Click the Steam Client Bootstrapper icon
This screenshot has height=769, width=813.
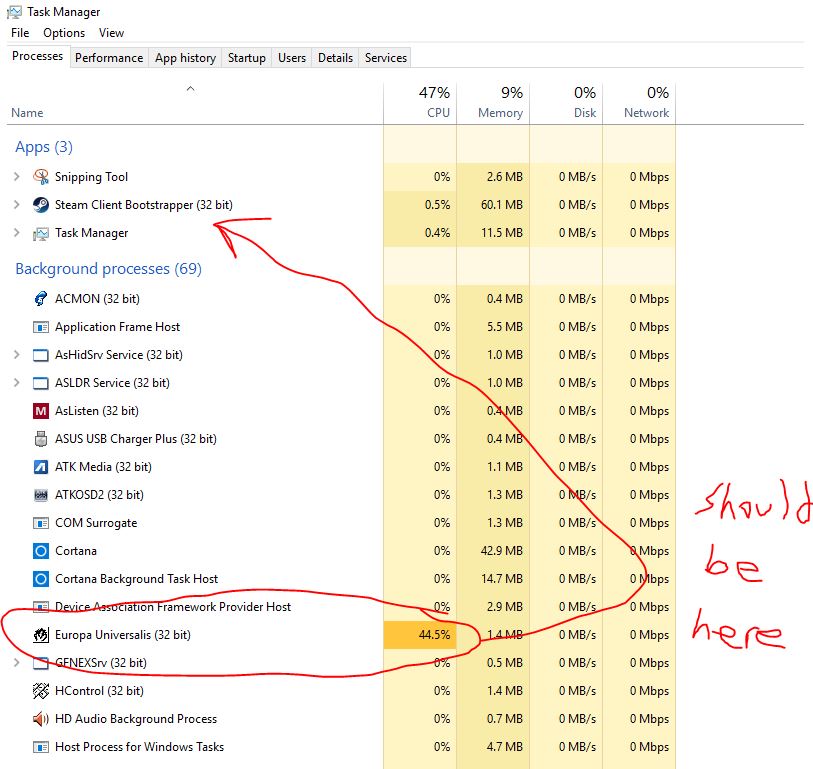click(x=41, y=205)
